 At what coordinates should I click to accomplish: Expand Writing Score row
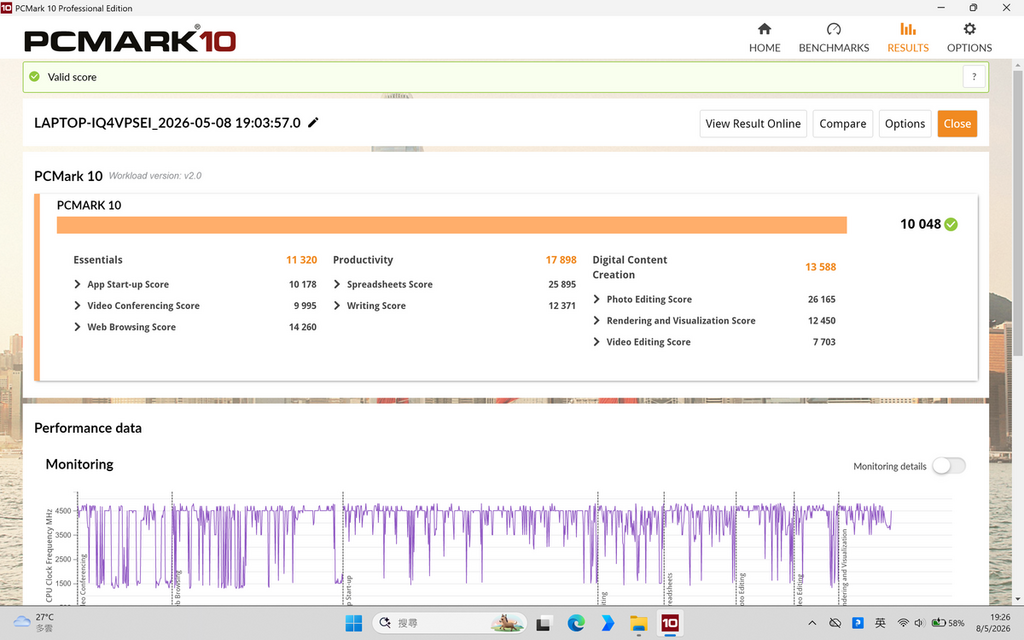(337, 306)
